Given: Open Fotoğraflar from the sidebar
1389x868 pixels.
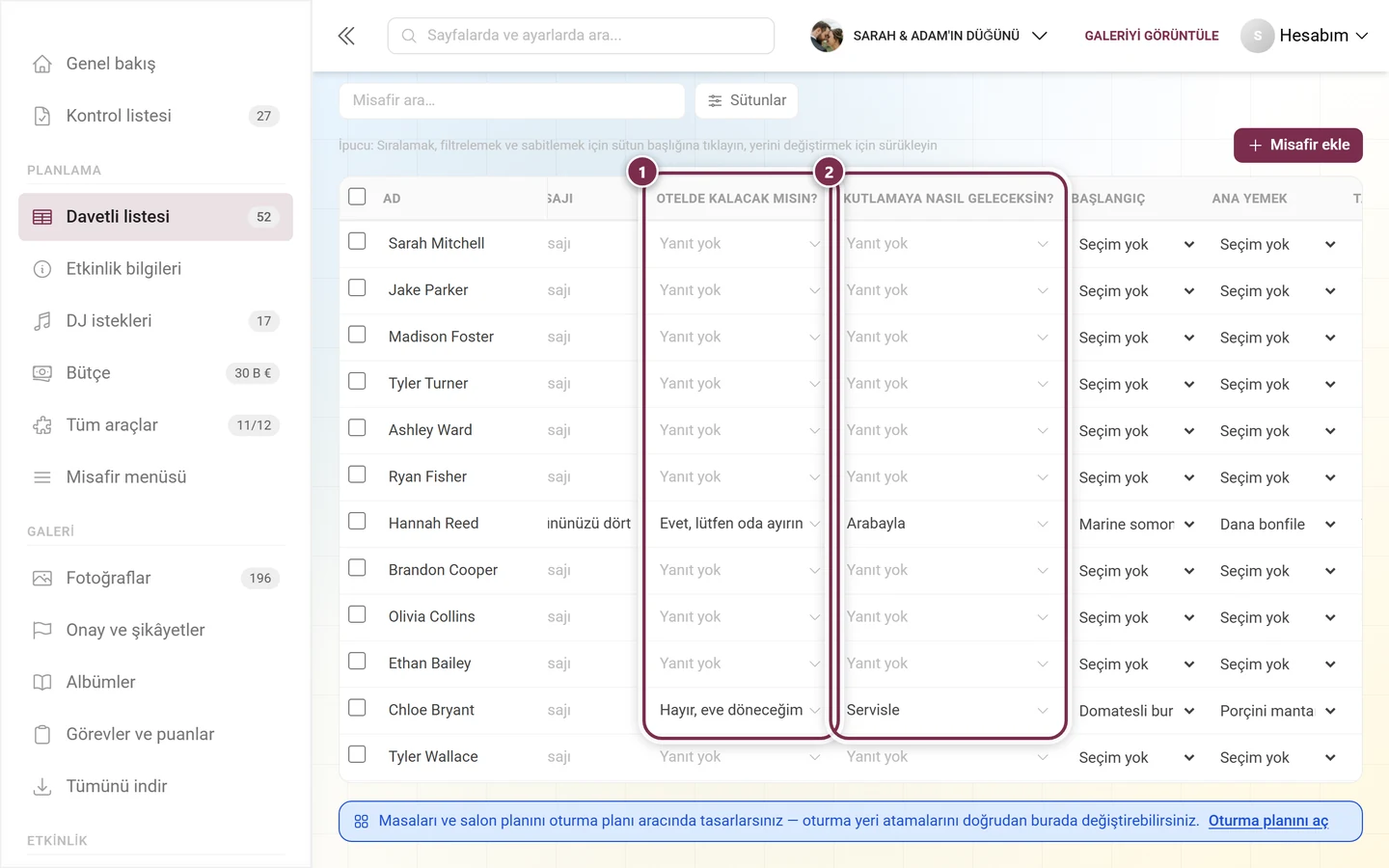Looking at the screenshot, I should (x=155, y=579).
